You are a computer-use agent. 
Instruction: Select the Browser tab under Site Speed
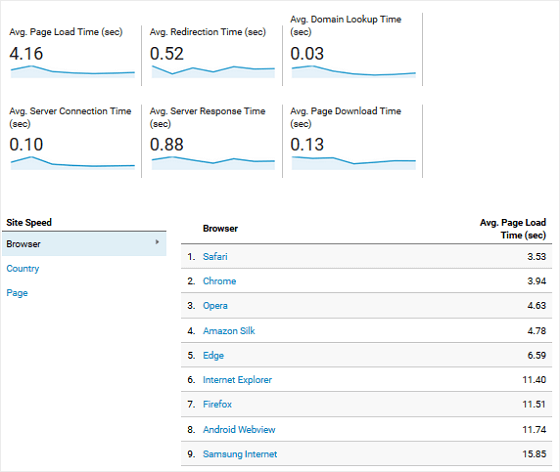(84, 244)
